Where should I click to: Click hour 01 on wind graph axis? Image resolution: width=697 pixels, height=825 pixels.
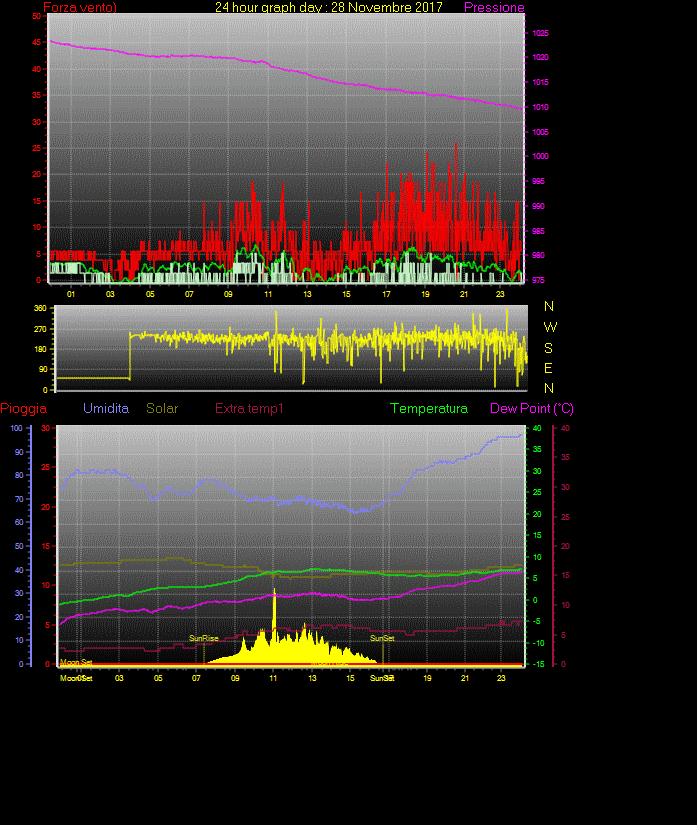pos(71,294)
